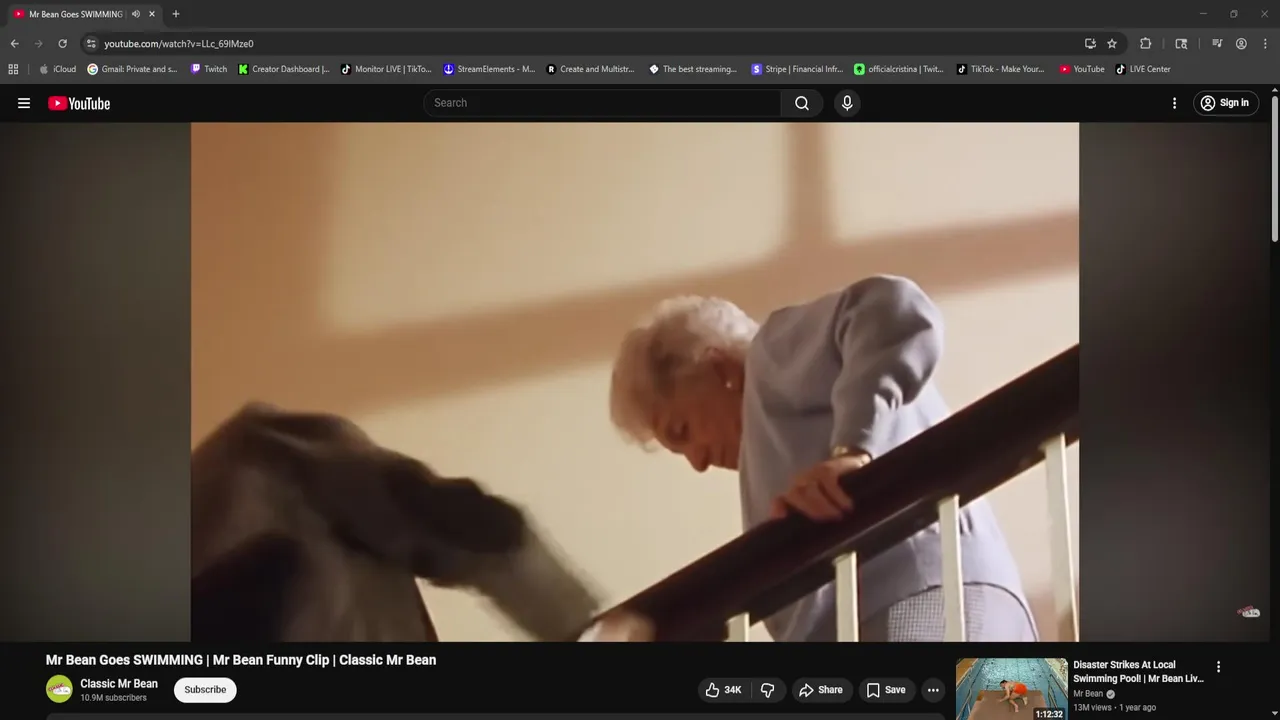Open the LIVE Center bookmark
The image size is (1280, 720).
click(x=1143, y=69)
